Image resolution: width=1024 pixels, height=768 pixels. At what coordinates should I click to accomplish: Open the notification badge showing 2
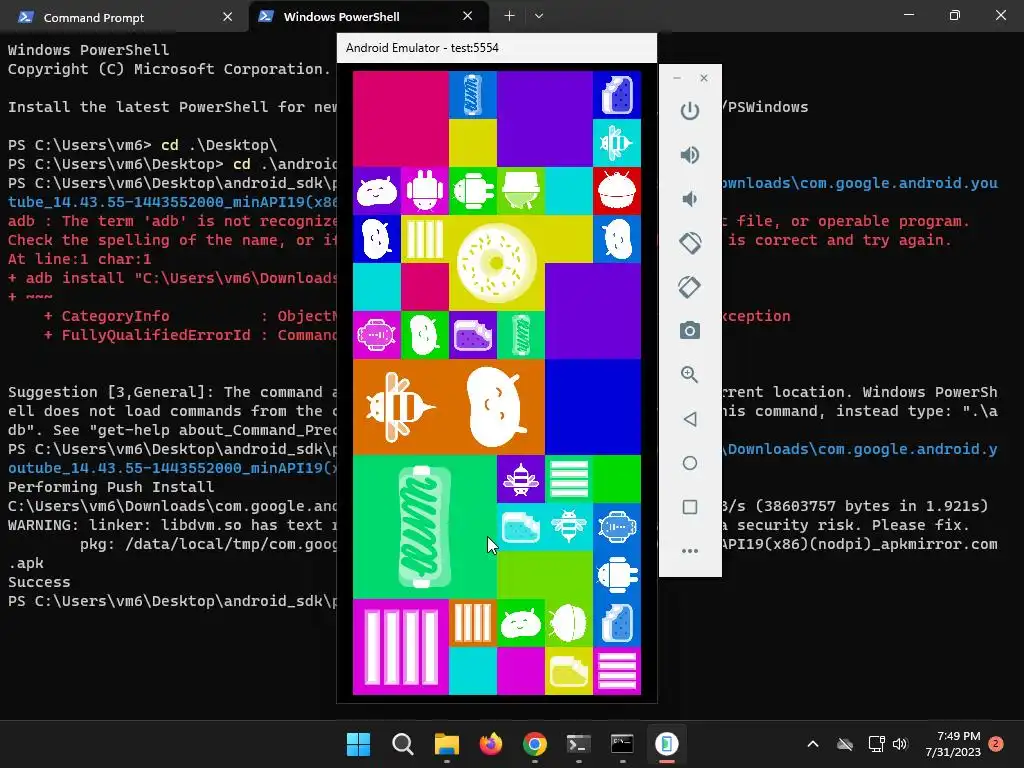[x=996, y=744]
